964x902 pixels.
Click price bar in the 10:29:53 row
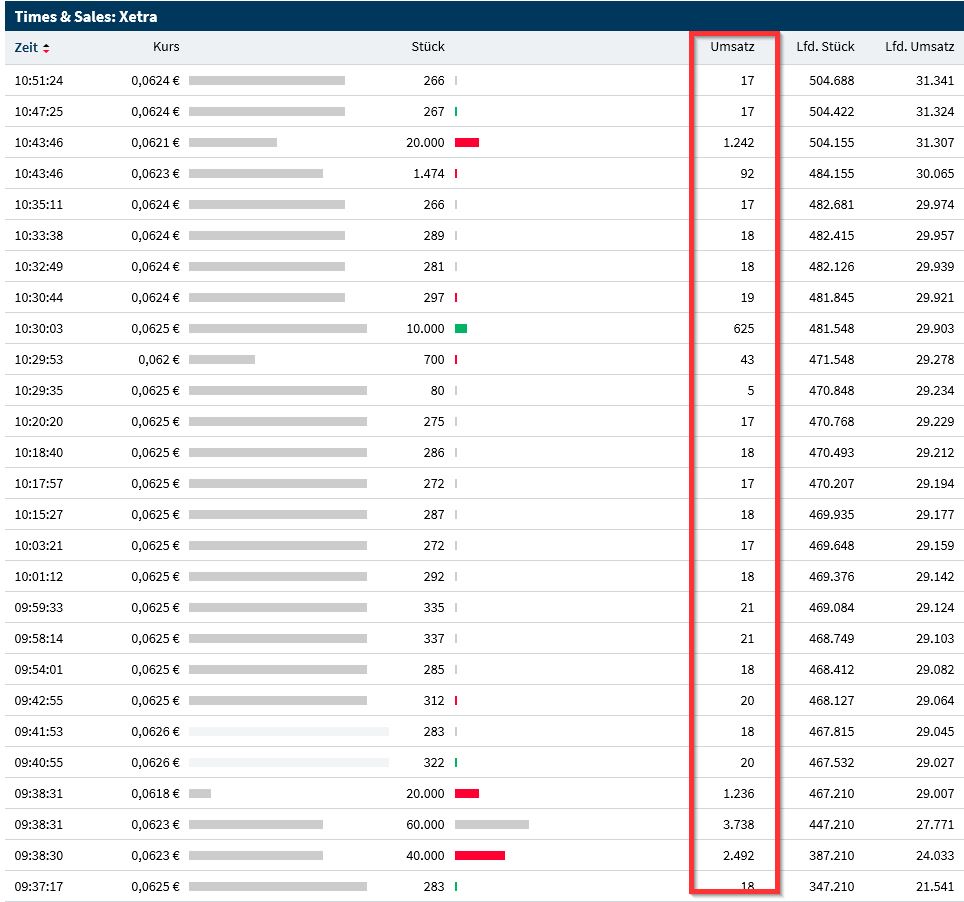point(222,360)
